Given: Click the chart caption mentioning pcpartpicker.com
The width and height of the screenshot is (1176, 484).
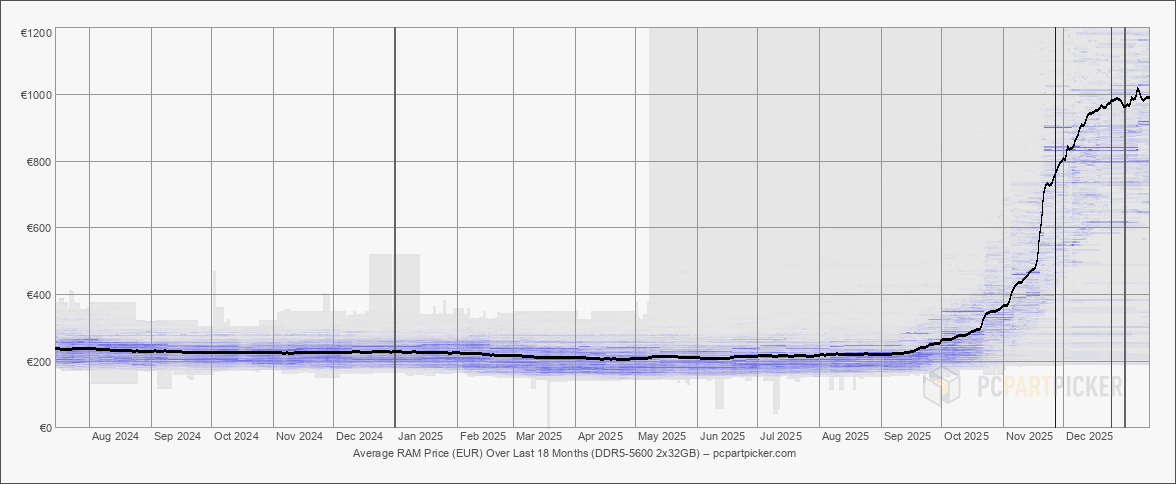Looking at the screenshot, I should pos(574,453).
